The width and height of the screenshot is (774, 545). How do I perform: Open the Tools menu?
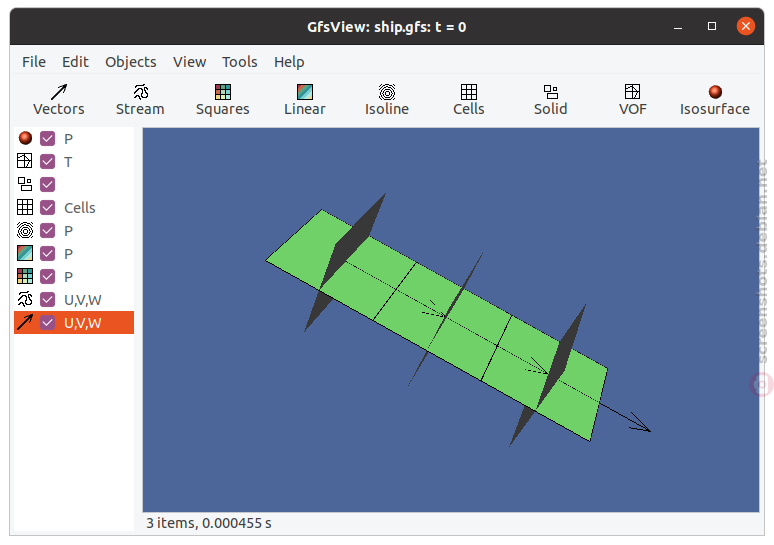240,62
